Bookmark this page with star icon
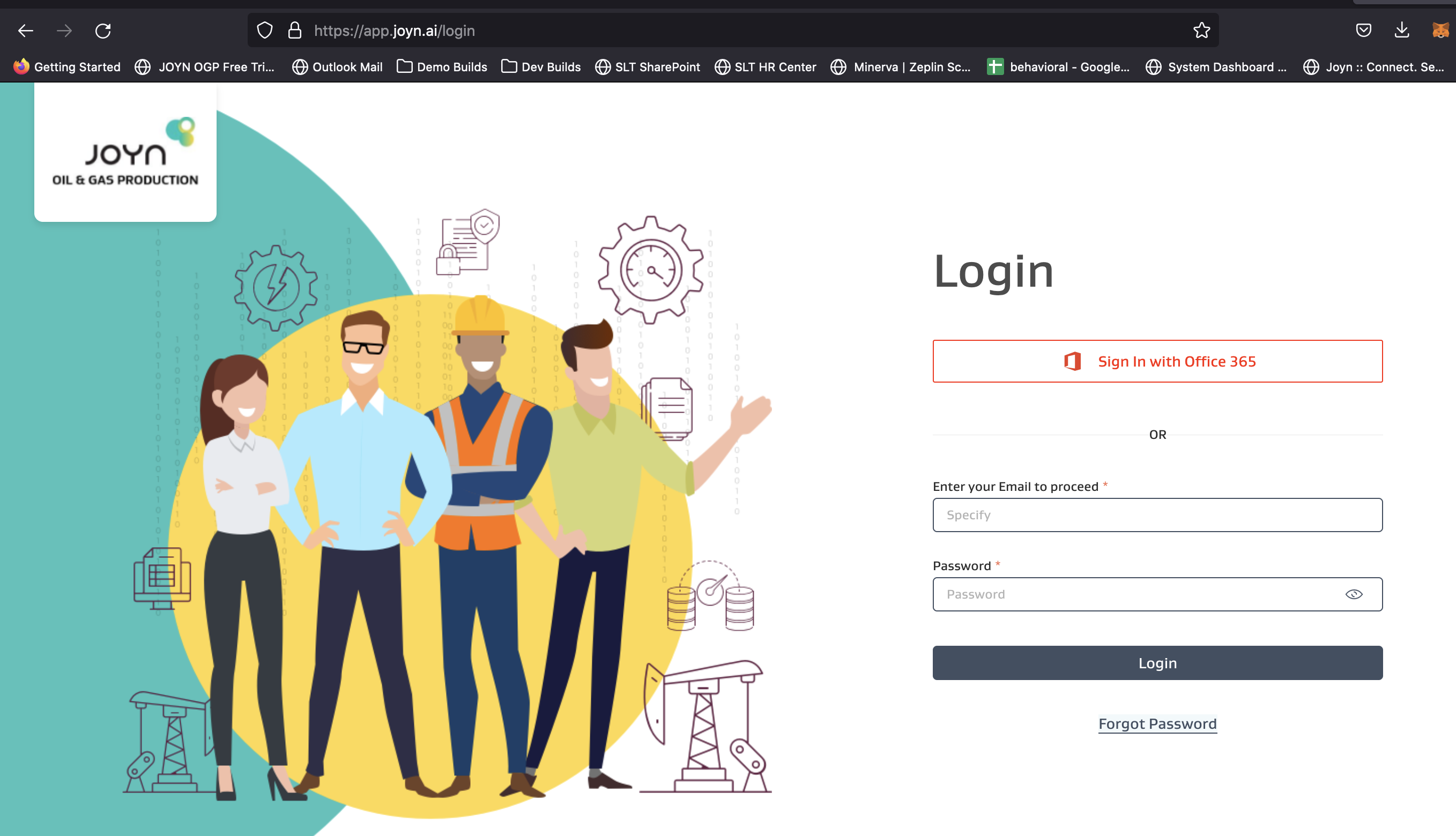 coord(1201,31)
